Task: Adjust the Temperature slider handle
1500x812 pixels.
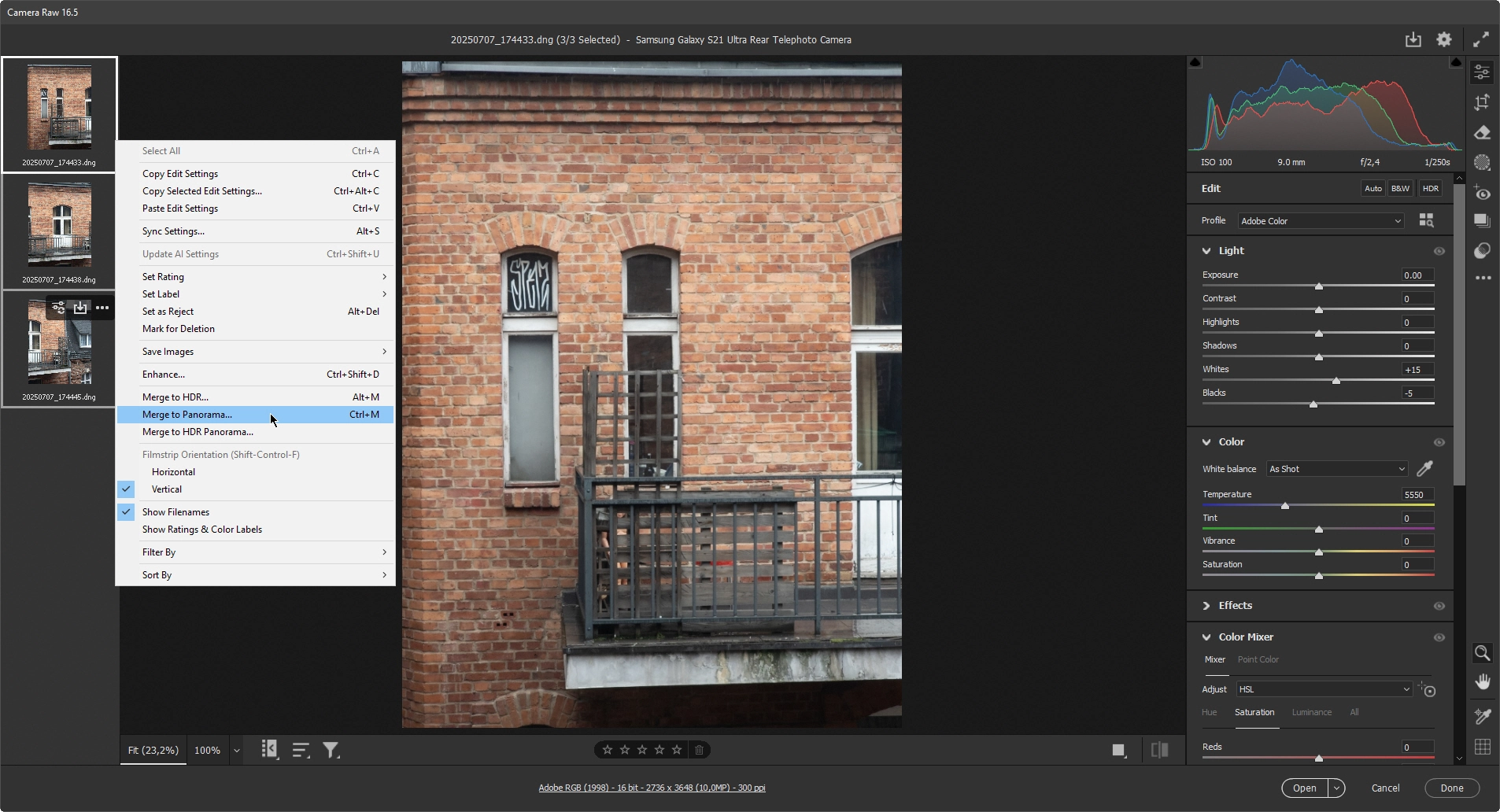Action: [1285, 506]
